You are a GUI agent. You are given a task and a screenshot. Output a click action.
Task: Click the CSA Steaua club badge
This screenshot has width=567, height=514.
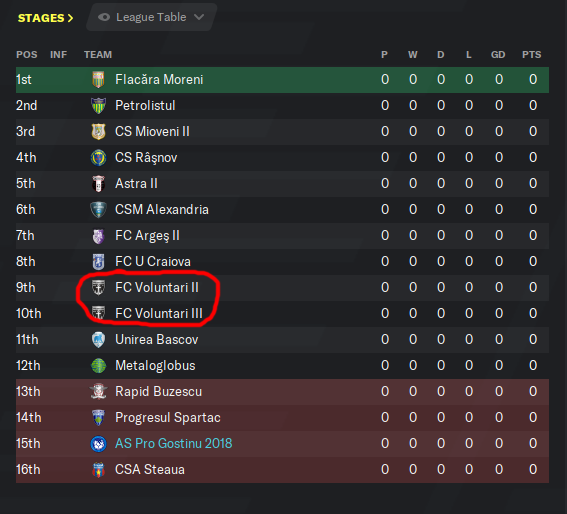(98, 470)
